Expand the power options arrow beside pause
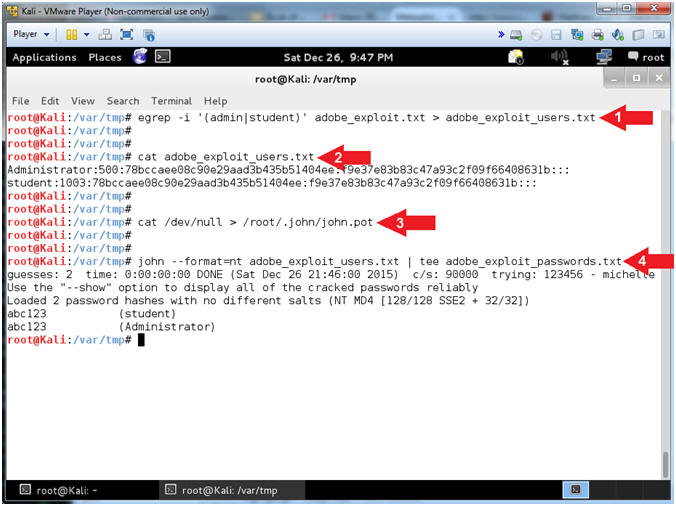 [87, 34]
